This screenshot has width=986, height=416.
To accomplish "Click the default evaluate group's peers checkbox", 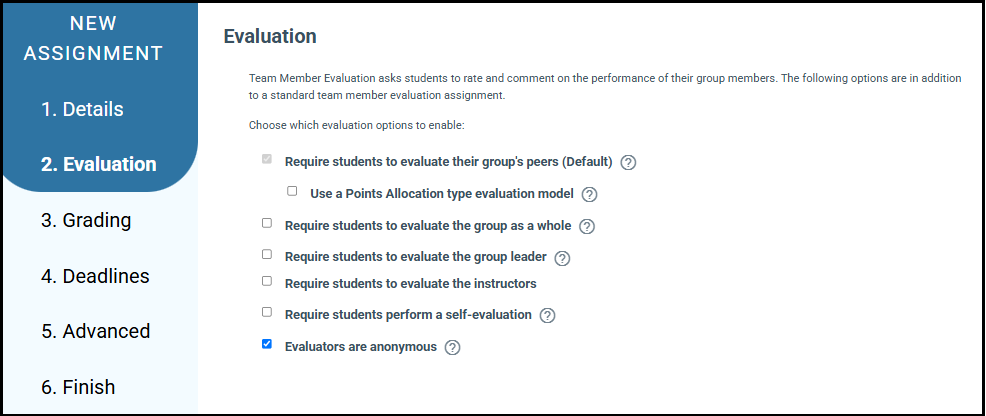I will coord(267,159).
